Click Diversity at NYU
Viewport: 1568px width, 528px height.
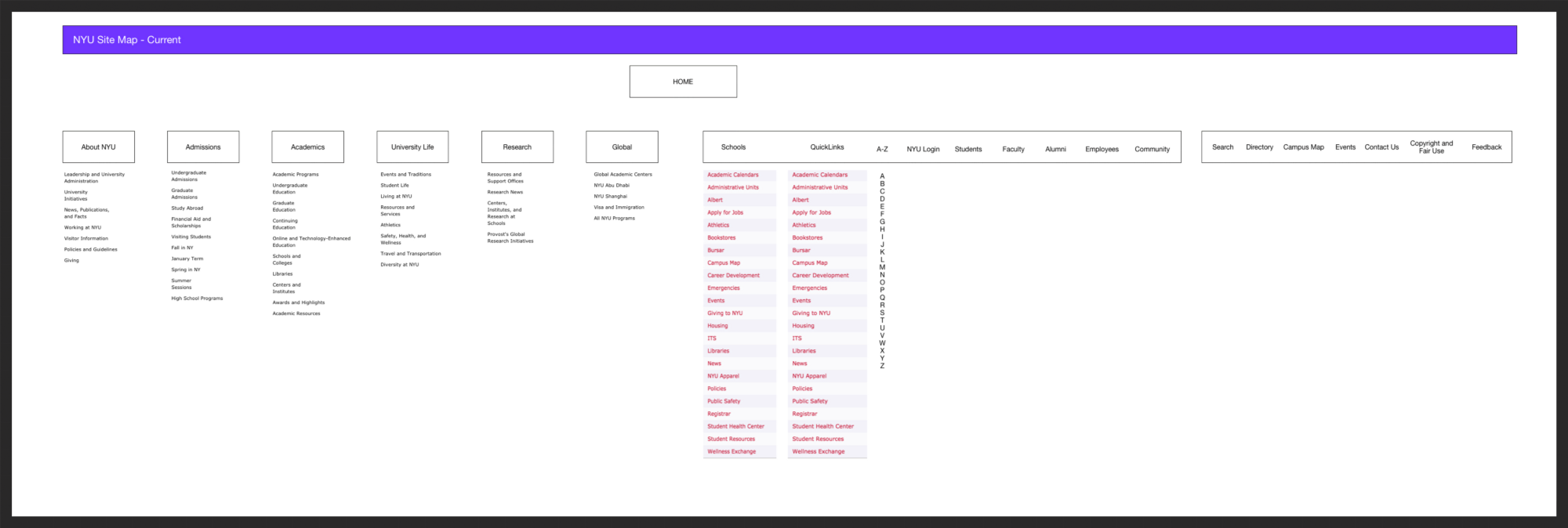click(400, 265)
